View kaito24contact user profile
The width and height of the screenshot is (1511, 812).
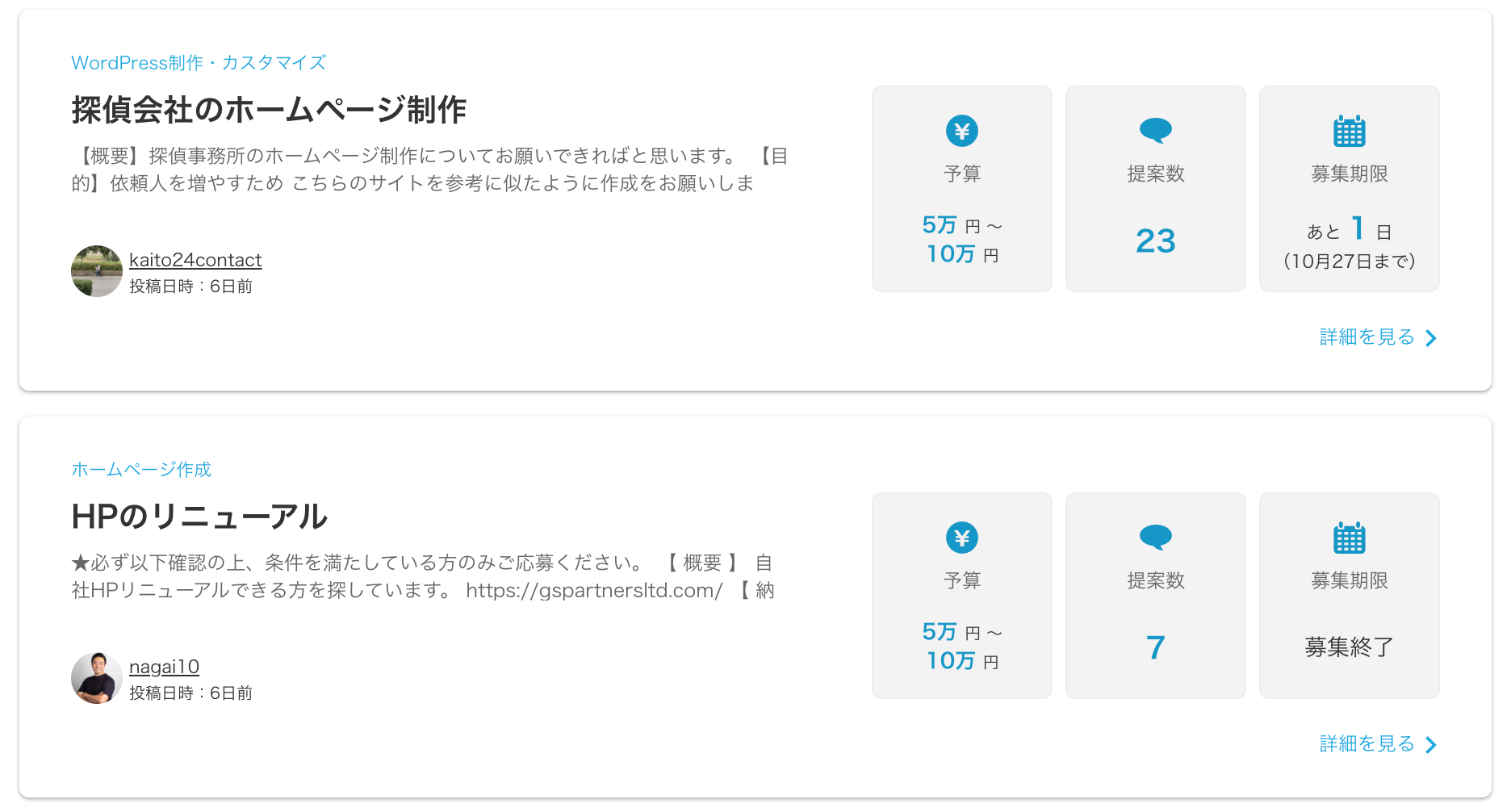[x=195, y=260]
